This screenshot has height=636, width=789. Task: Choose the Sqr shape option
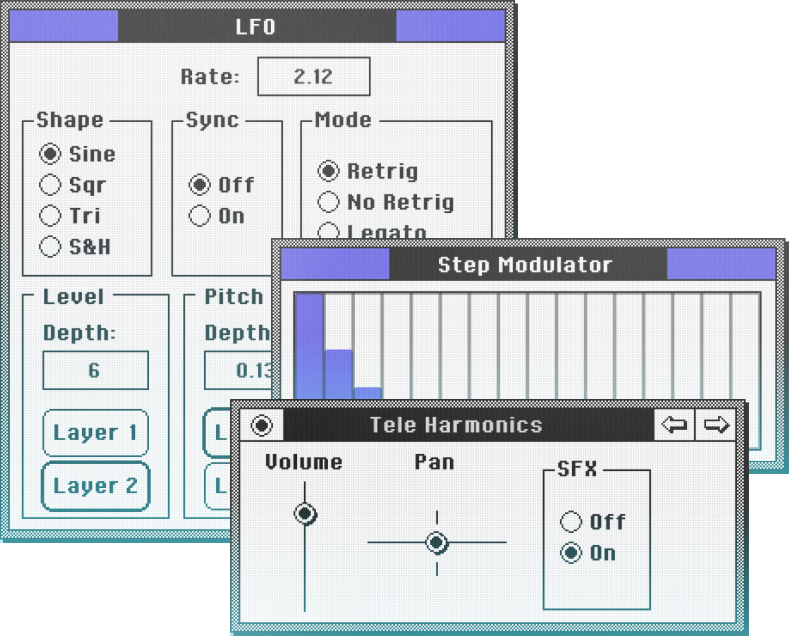point(50,185)
